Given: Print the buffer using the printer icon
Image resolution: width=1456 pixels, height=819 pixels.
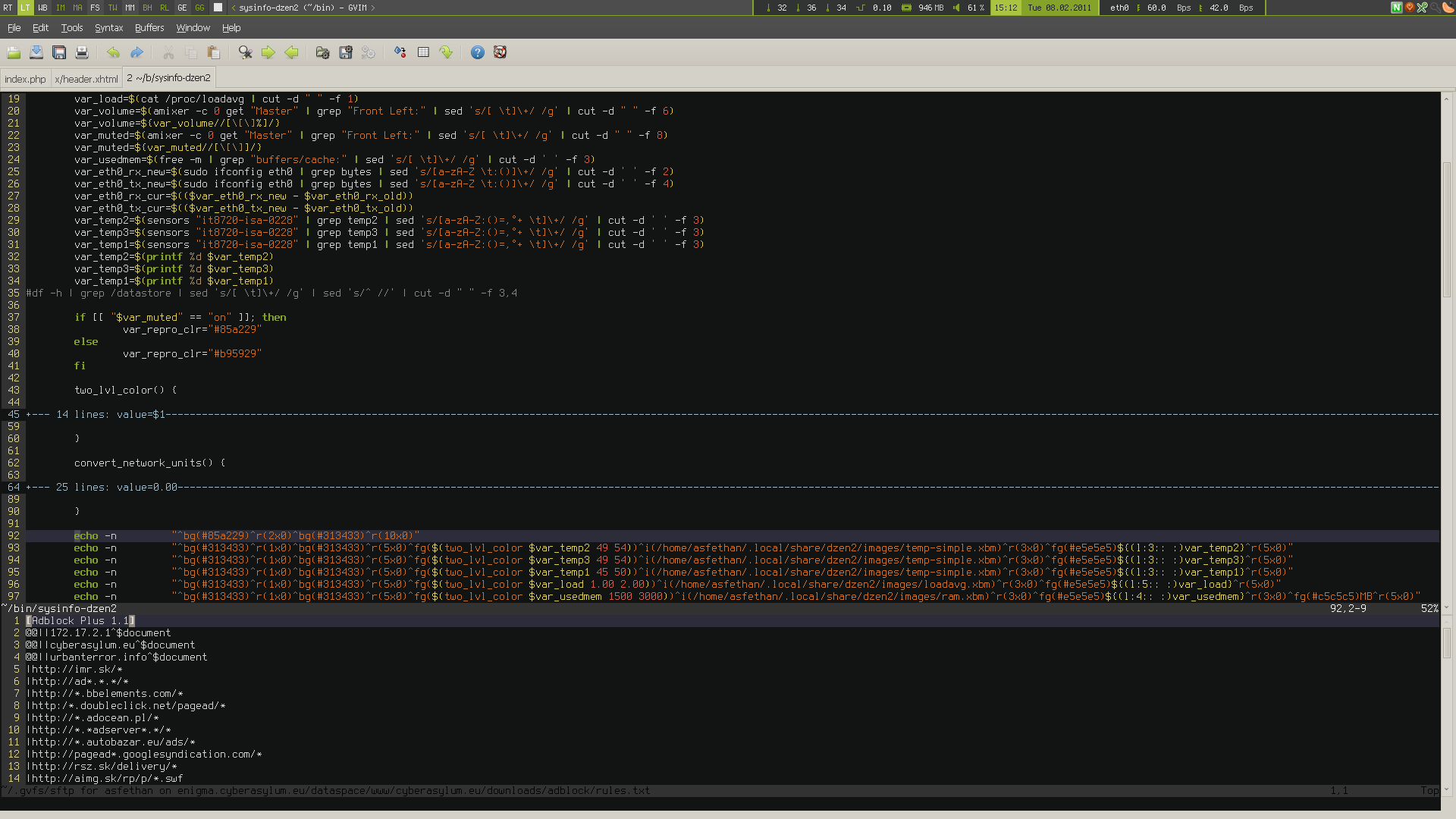Looking at the screenshot, I should pos(82,52).
